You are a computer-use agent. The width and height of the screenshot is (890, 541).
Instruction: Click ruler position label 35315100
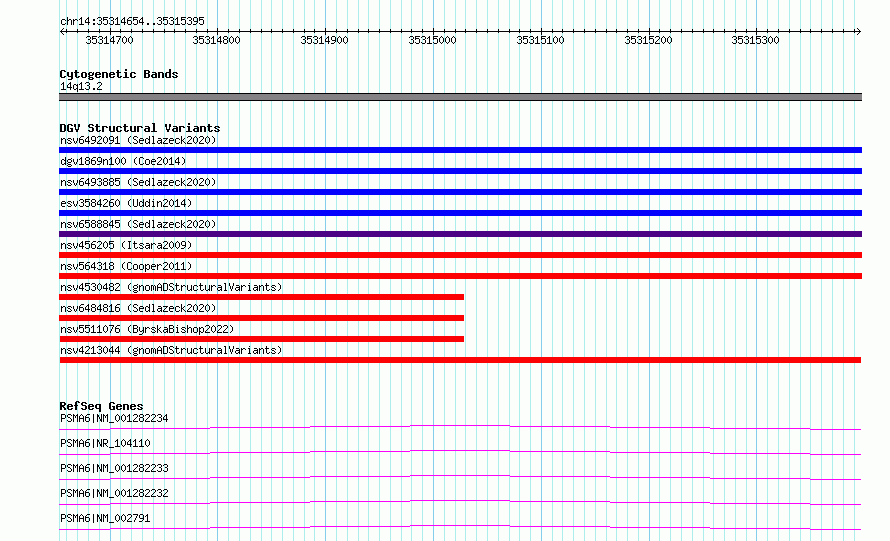(x=540, y=40)
